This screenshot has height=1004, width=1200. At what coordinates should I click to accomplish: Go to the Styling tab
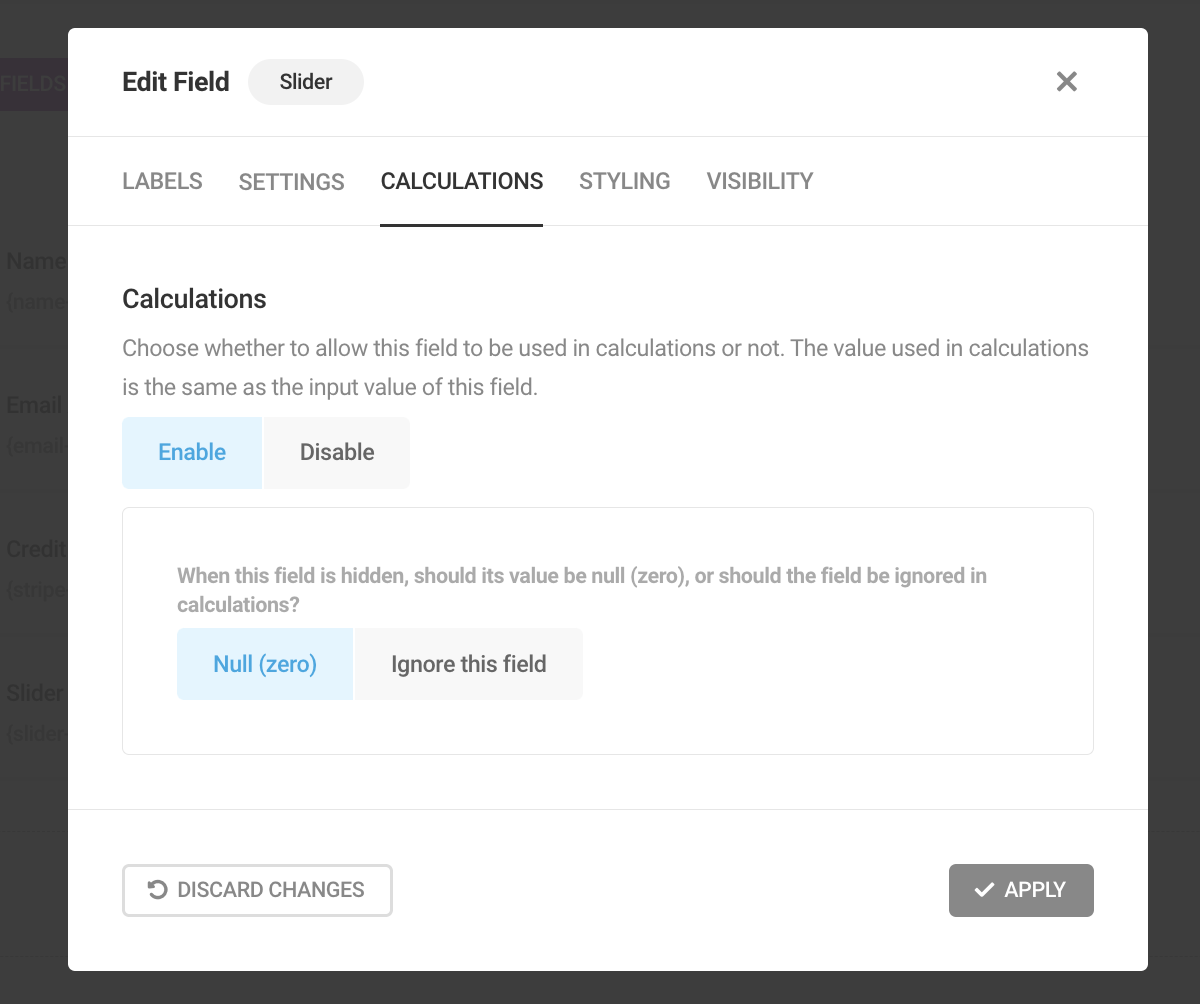tap(625, 181)
